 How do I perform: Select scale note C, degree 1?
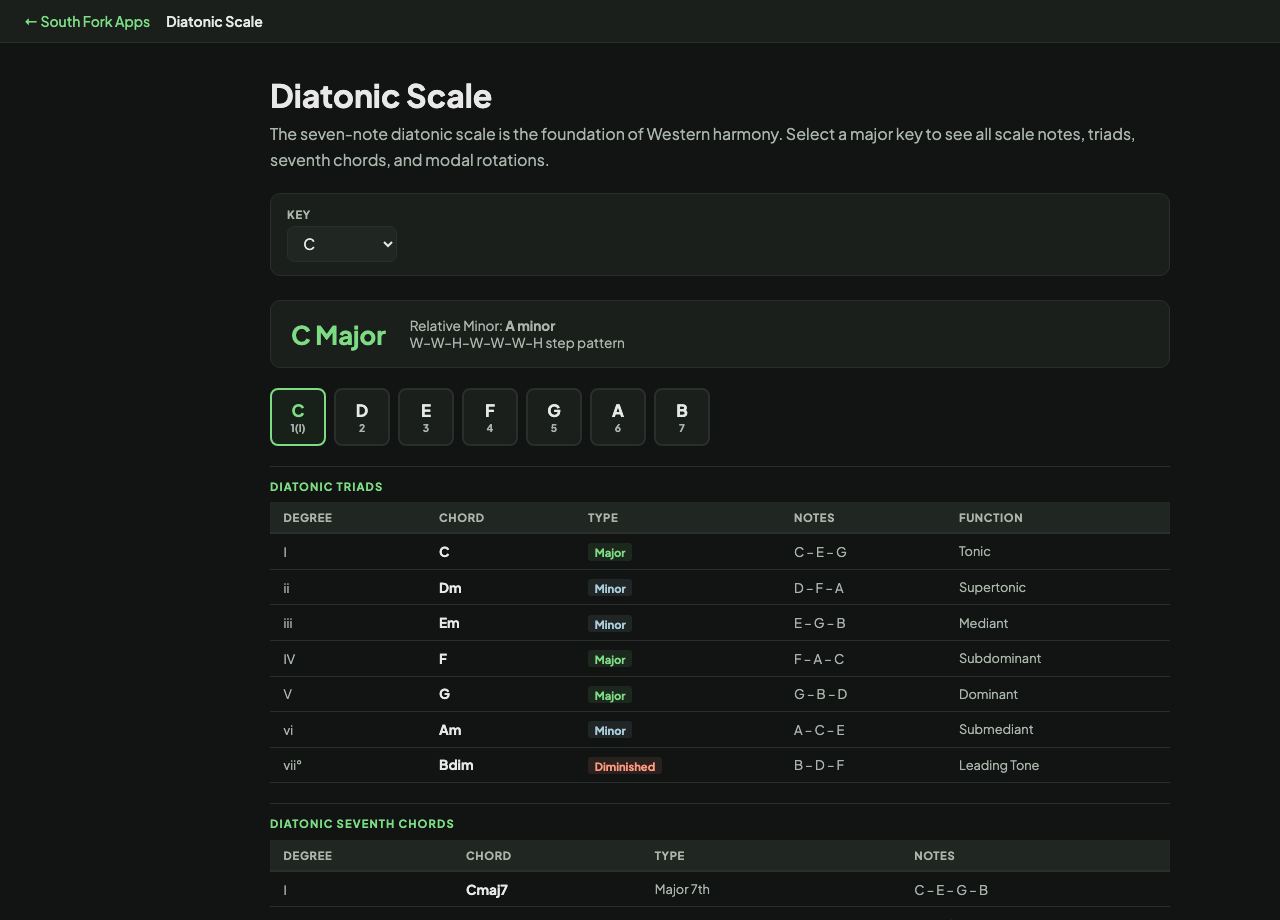(x=298, y=417)
